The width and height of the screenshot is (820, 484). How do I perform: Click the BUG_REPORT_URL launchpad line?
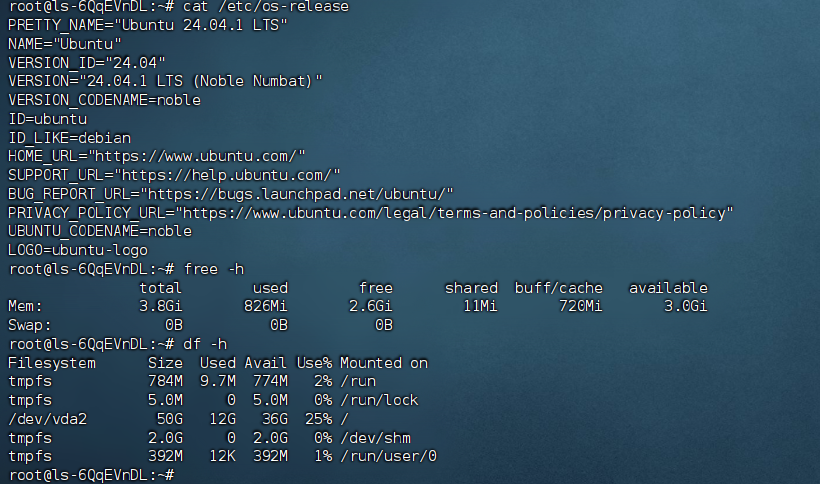(x=231, y=194)
